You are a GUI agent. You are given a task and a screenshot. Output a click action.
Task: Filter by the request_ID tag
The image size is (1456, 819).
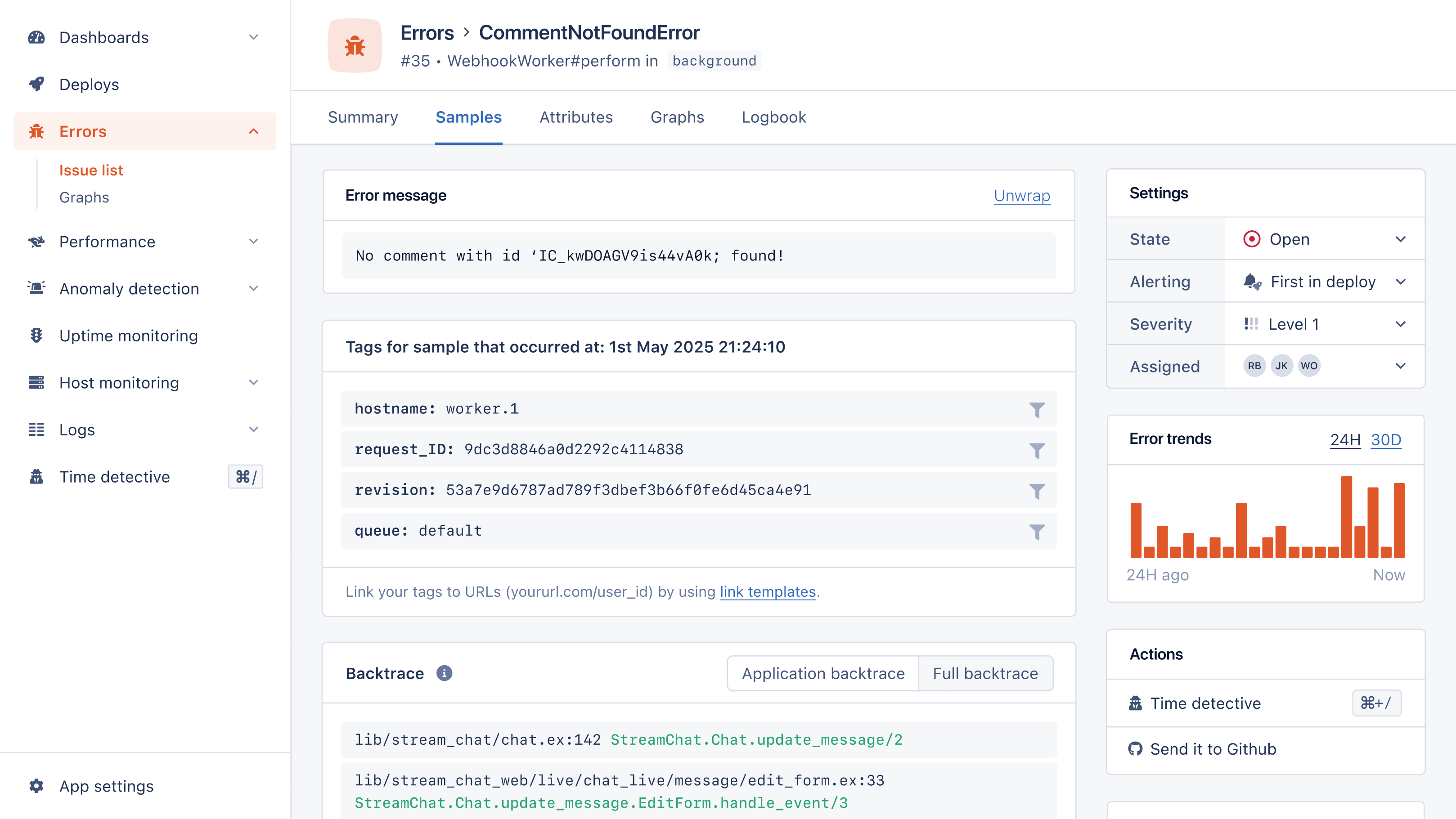(1037, 450)
